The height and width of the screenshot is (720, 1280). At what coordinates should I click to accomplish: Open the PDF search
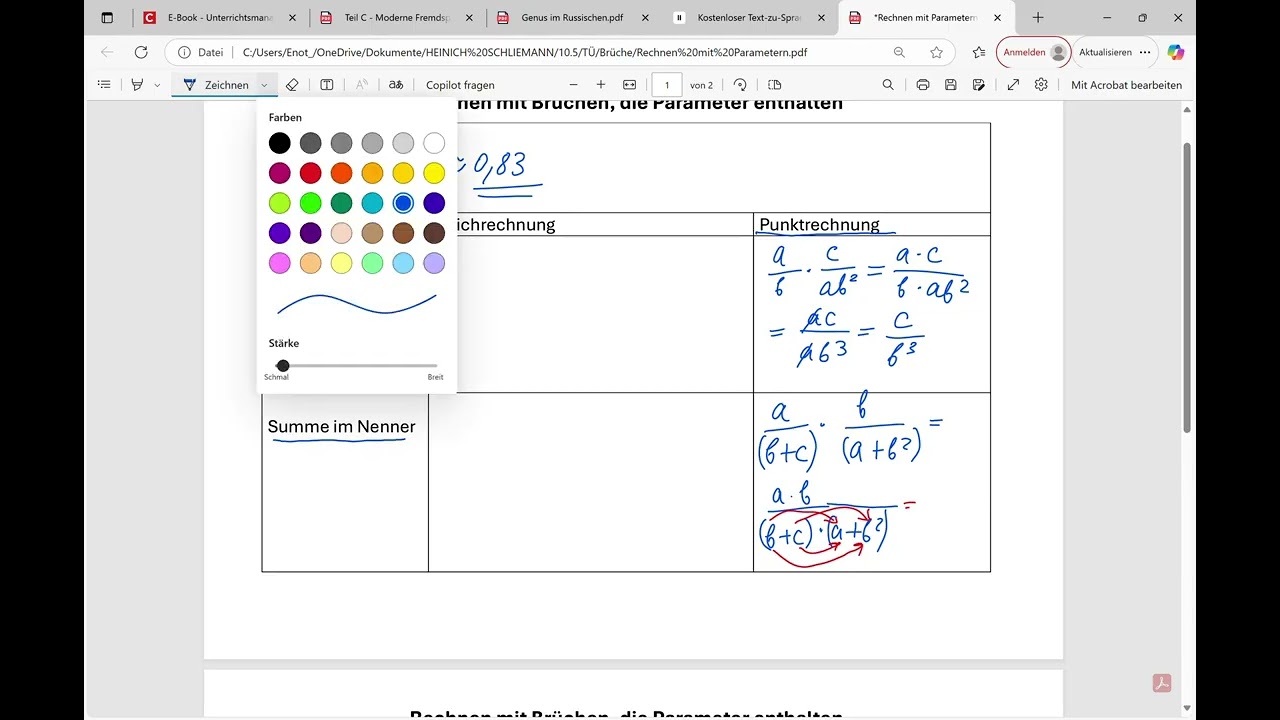click(x=888, y=85)
